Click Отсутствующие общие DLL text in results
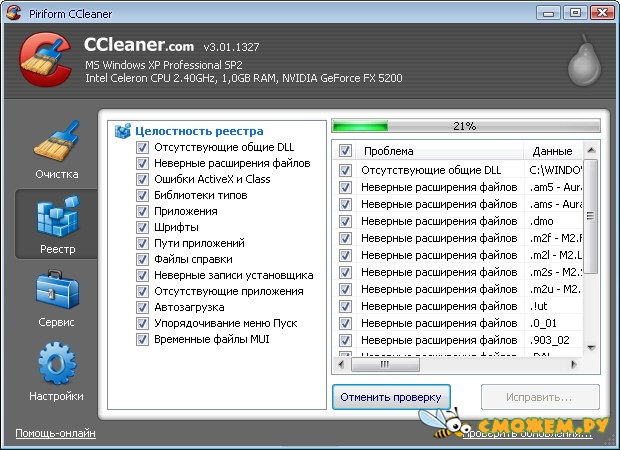The image size is (620, 450). coord(431,170)
